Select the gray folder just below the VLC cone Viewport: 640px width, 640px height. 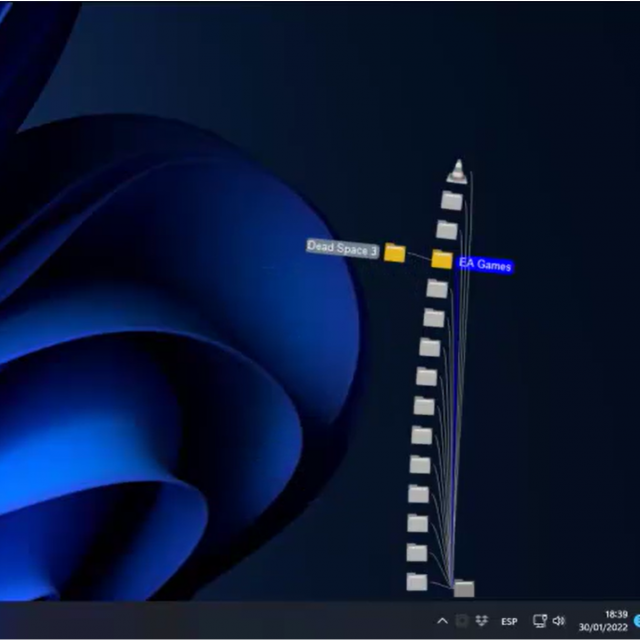pos(452,200)
